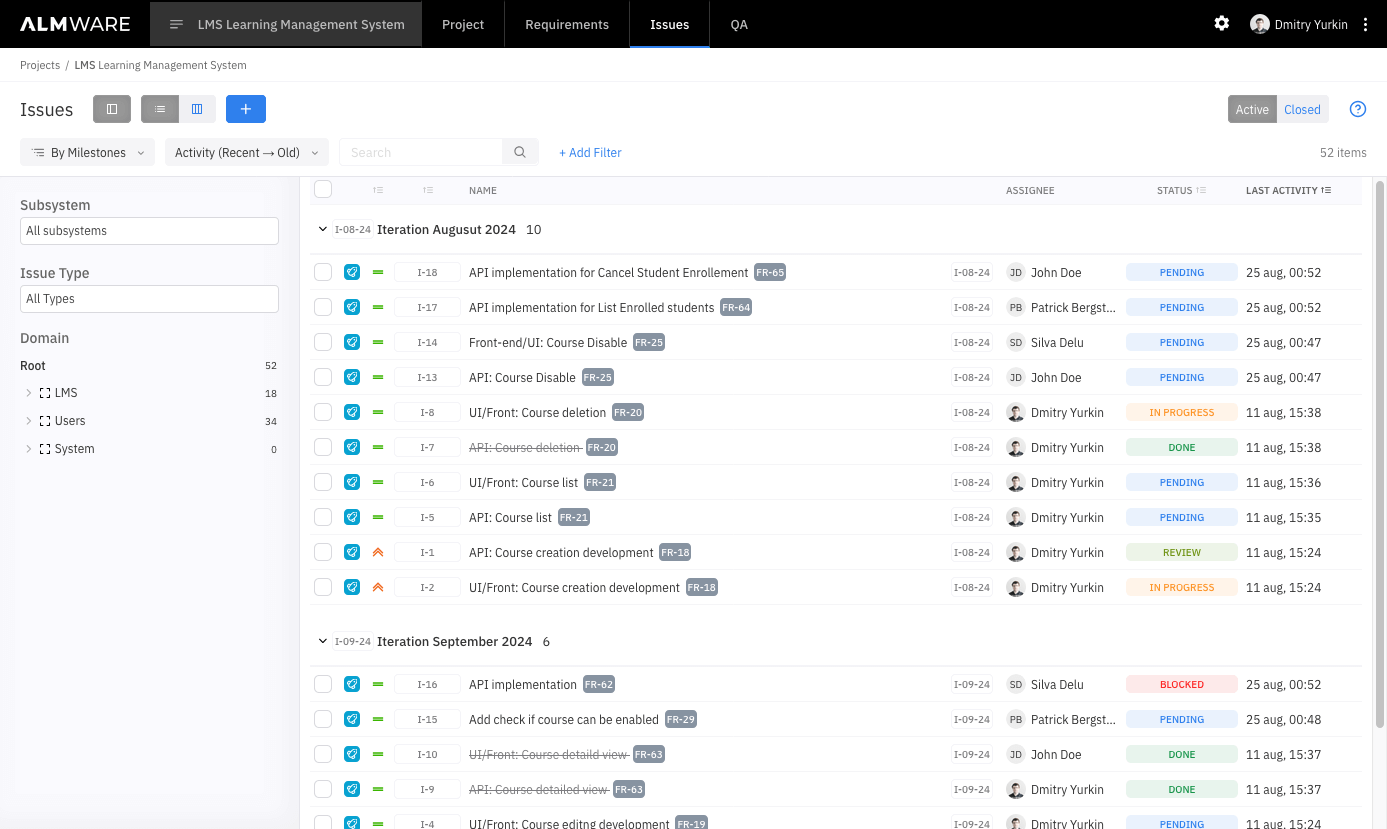Image resolution: width=1387 pixels, height=829 pixels.
Task: Toggle the sidebar panel view button
Action: [112, 109]
